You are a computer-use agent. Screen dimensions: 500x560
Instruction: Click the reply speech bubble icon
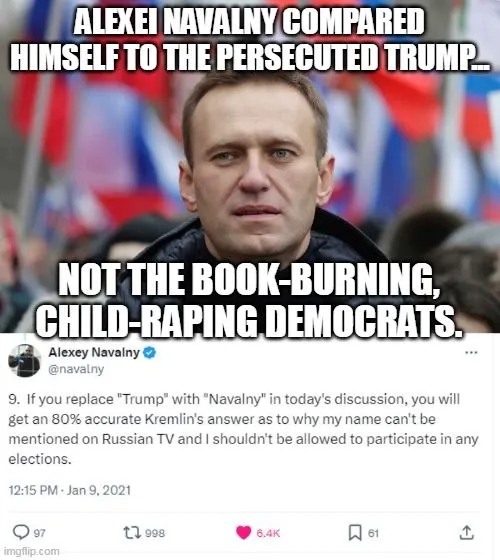coord(21,532)
